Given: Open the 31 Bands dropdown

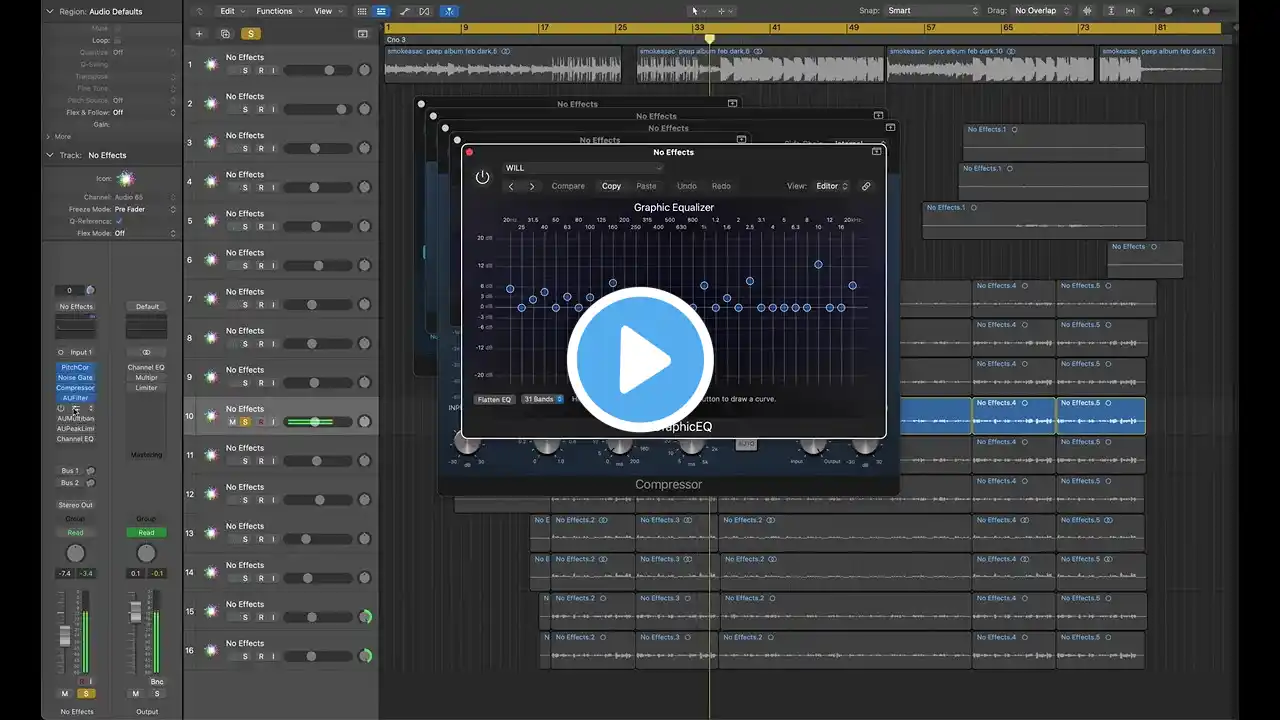Looking at the screenshot, I should coord(542,399).
